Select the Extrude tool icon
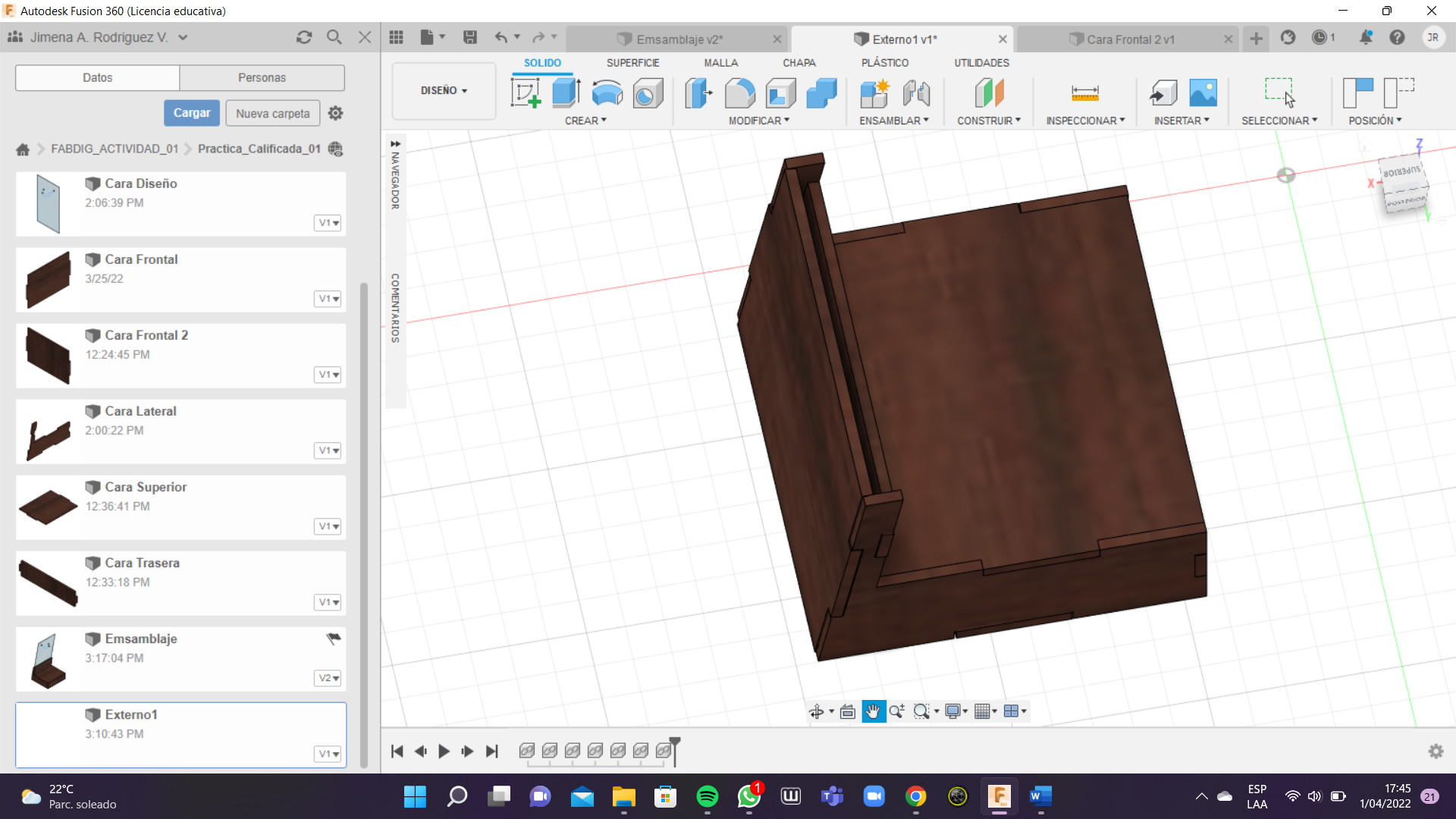Viewport: 1456px width, 819px height. click(566, 93)
